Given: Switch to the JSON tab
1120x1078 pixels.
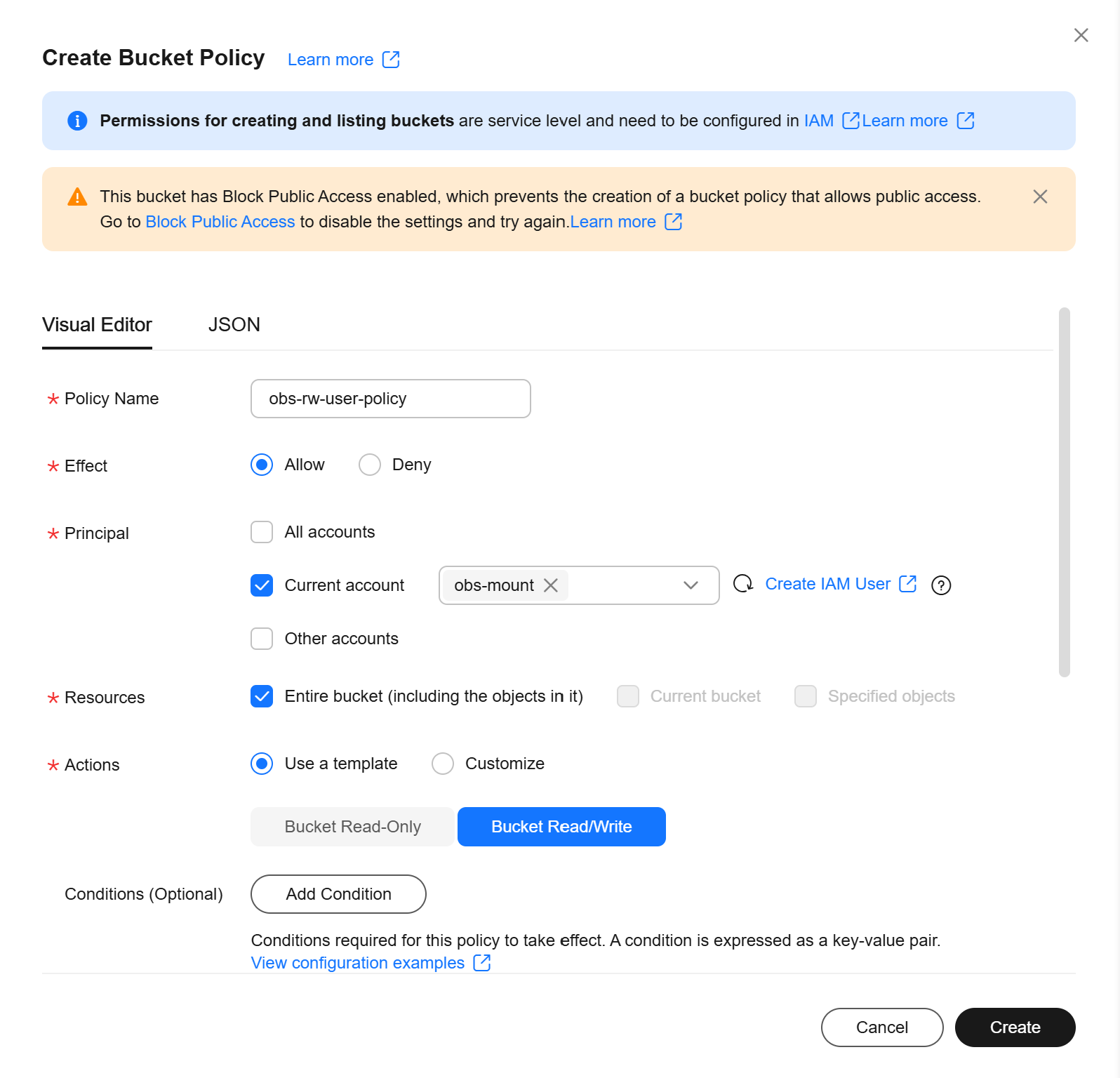Looking at the screenshot, I should click(x=234, y=324).
